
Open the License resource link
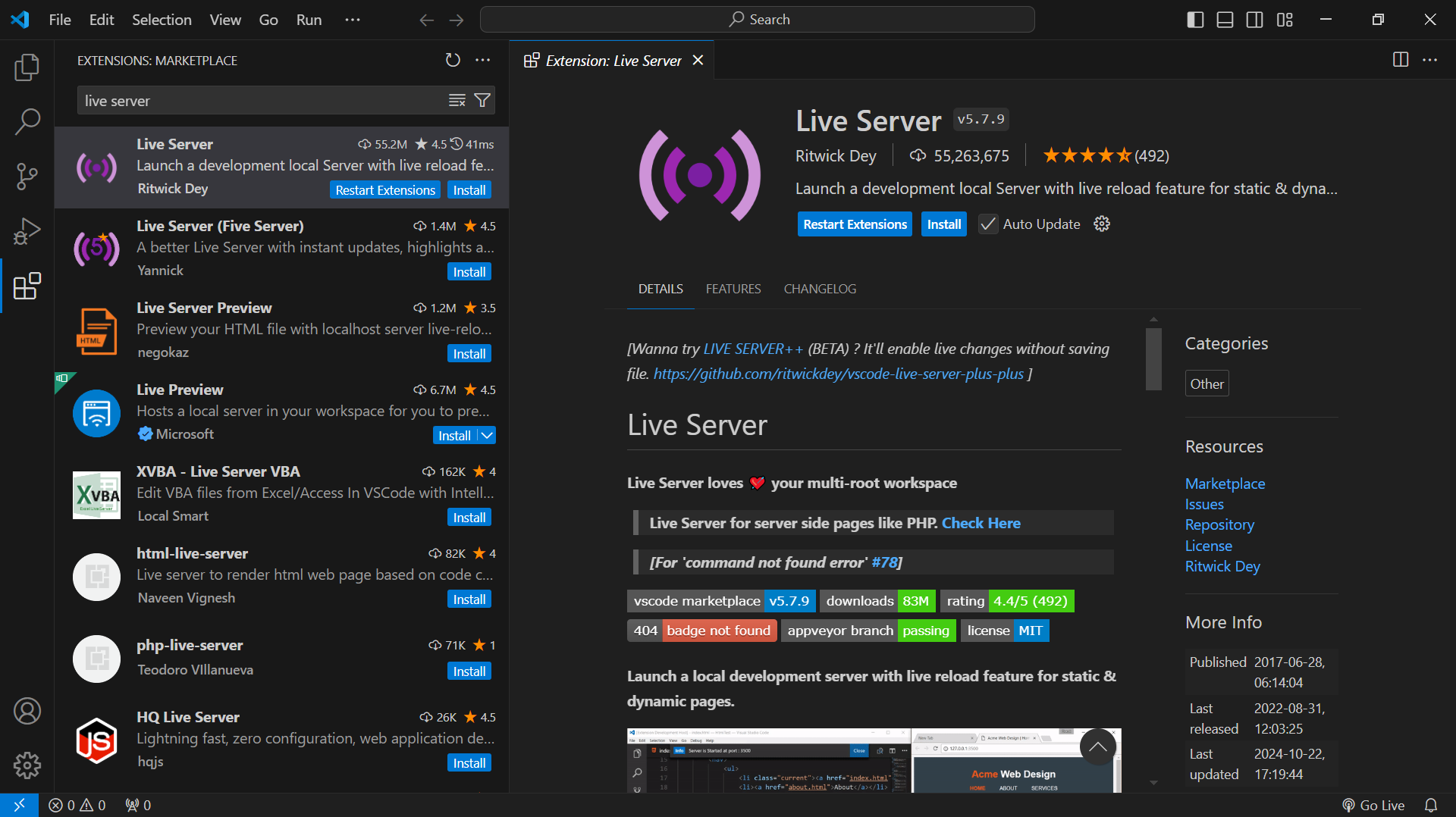click(1209, 546)
